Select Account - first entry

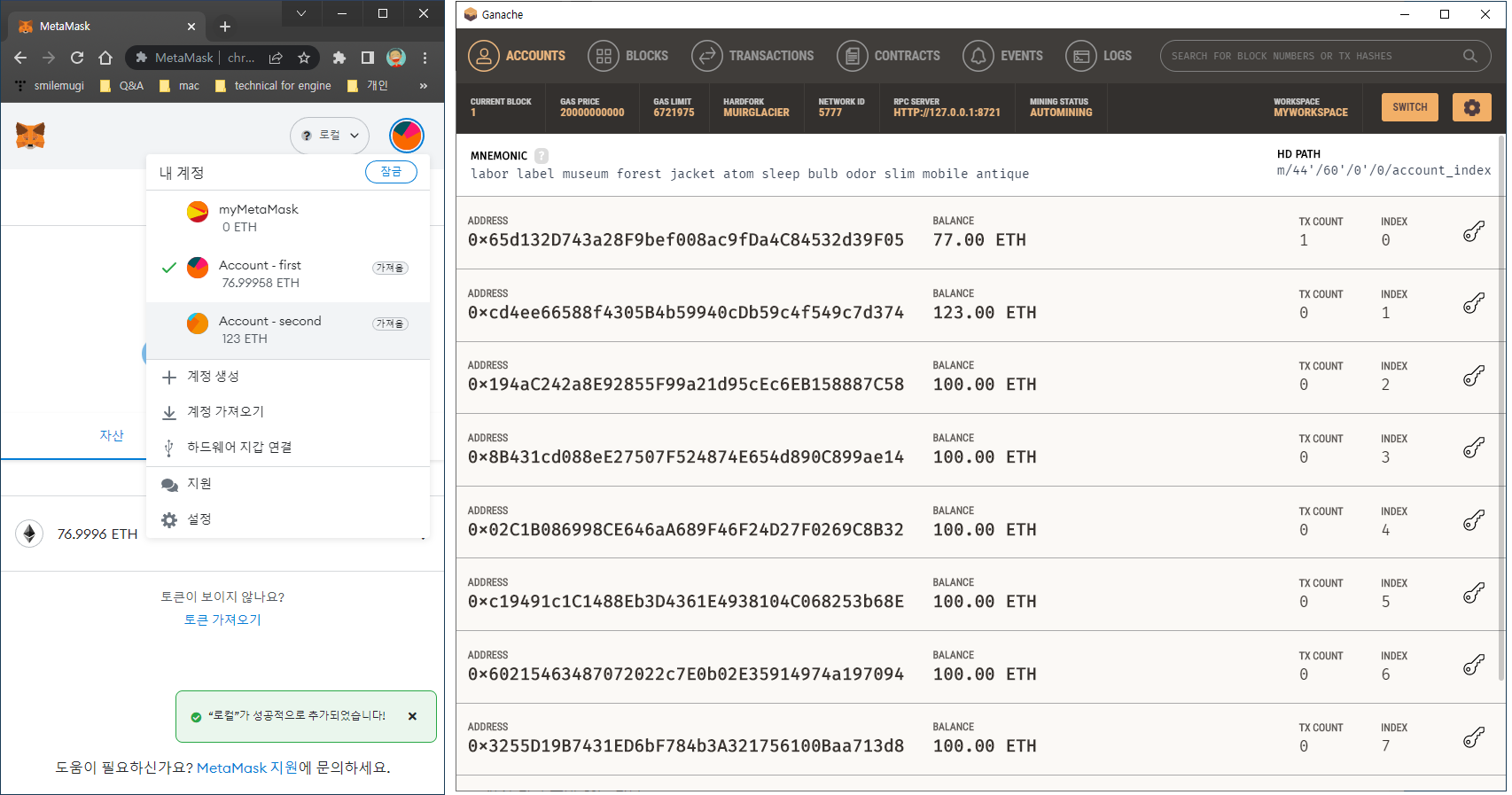click(288, 274)
